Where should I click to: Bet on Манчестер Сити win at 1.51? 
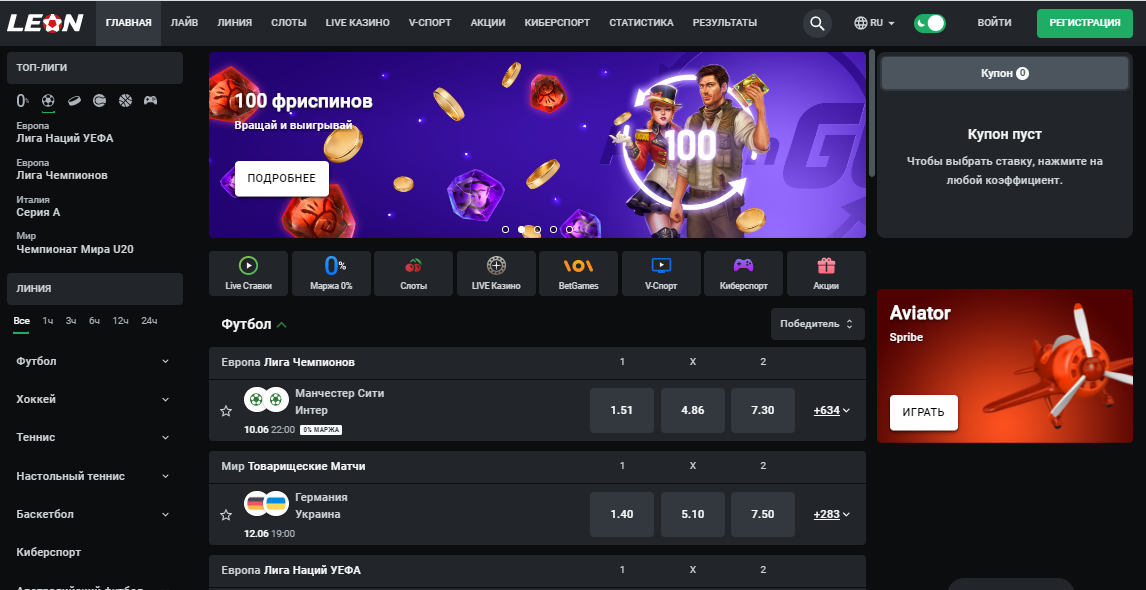tap(621, 411)
